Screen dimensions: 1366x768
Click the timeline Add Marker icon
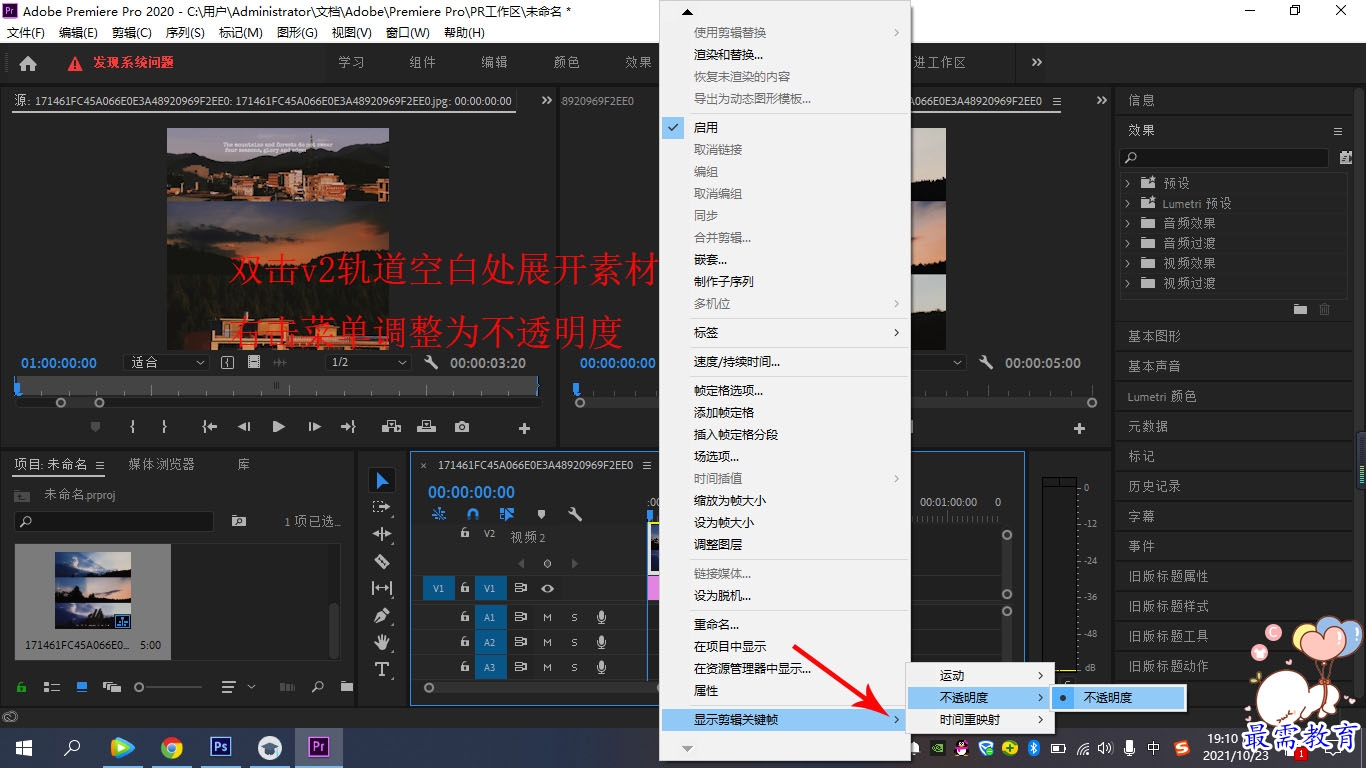pyautogui.click(x=541, y=515)
